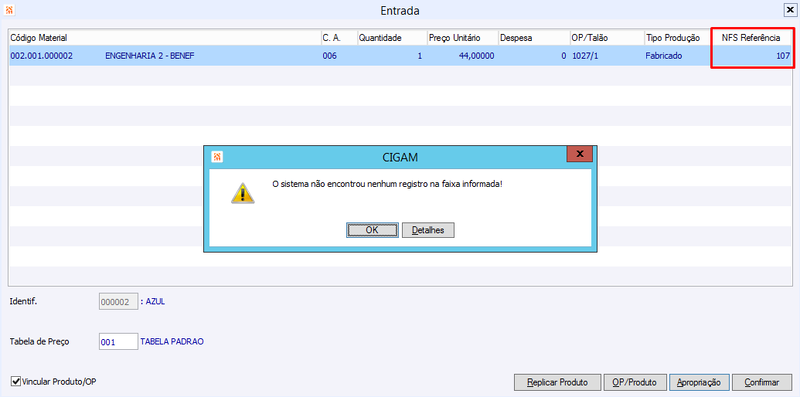Open Apropriação
This screenshot has height=397, width=800.
tap(698, 382)
